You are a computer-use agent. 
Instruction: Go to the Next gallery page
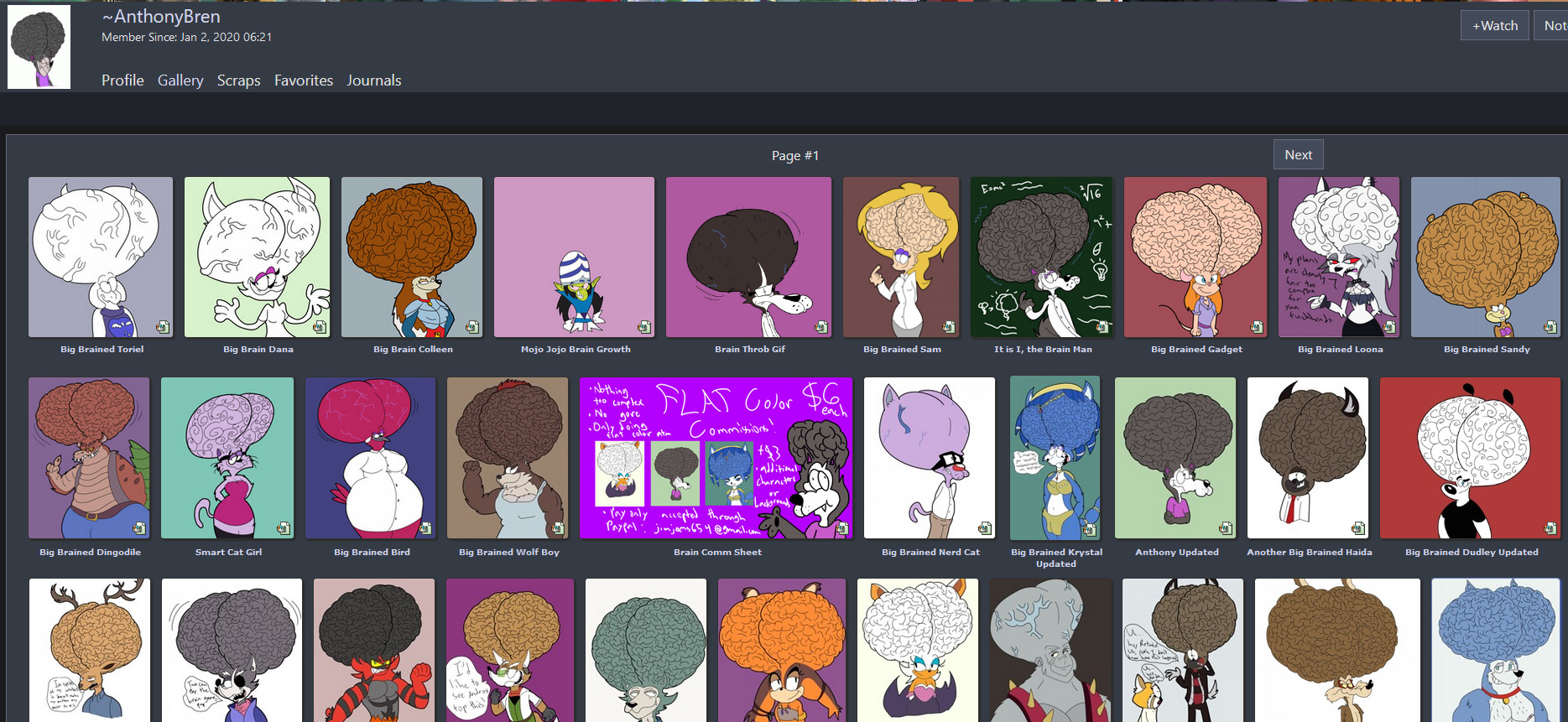[x=1299, y=155]
